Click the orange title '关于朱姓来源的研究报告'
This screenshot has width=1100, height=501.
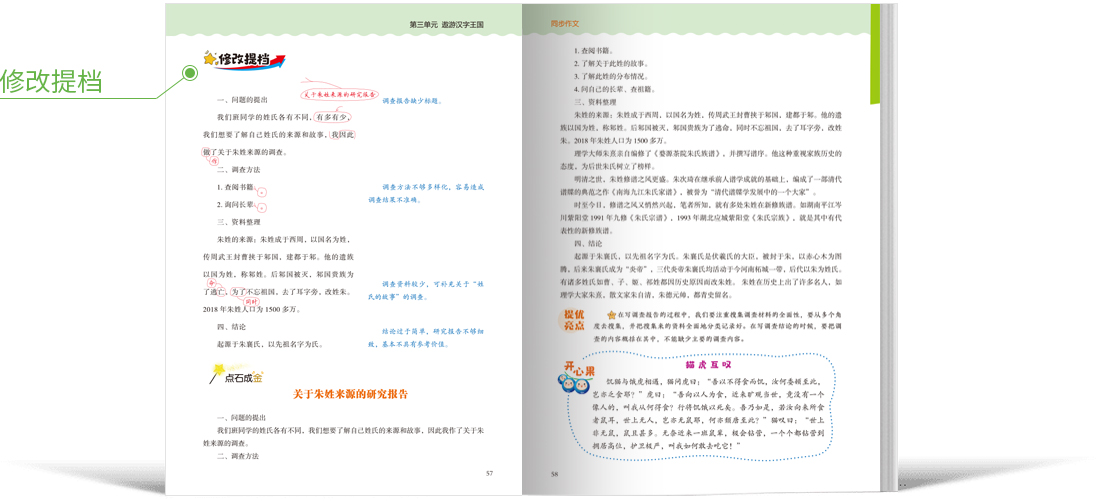pos(350,395)
